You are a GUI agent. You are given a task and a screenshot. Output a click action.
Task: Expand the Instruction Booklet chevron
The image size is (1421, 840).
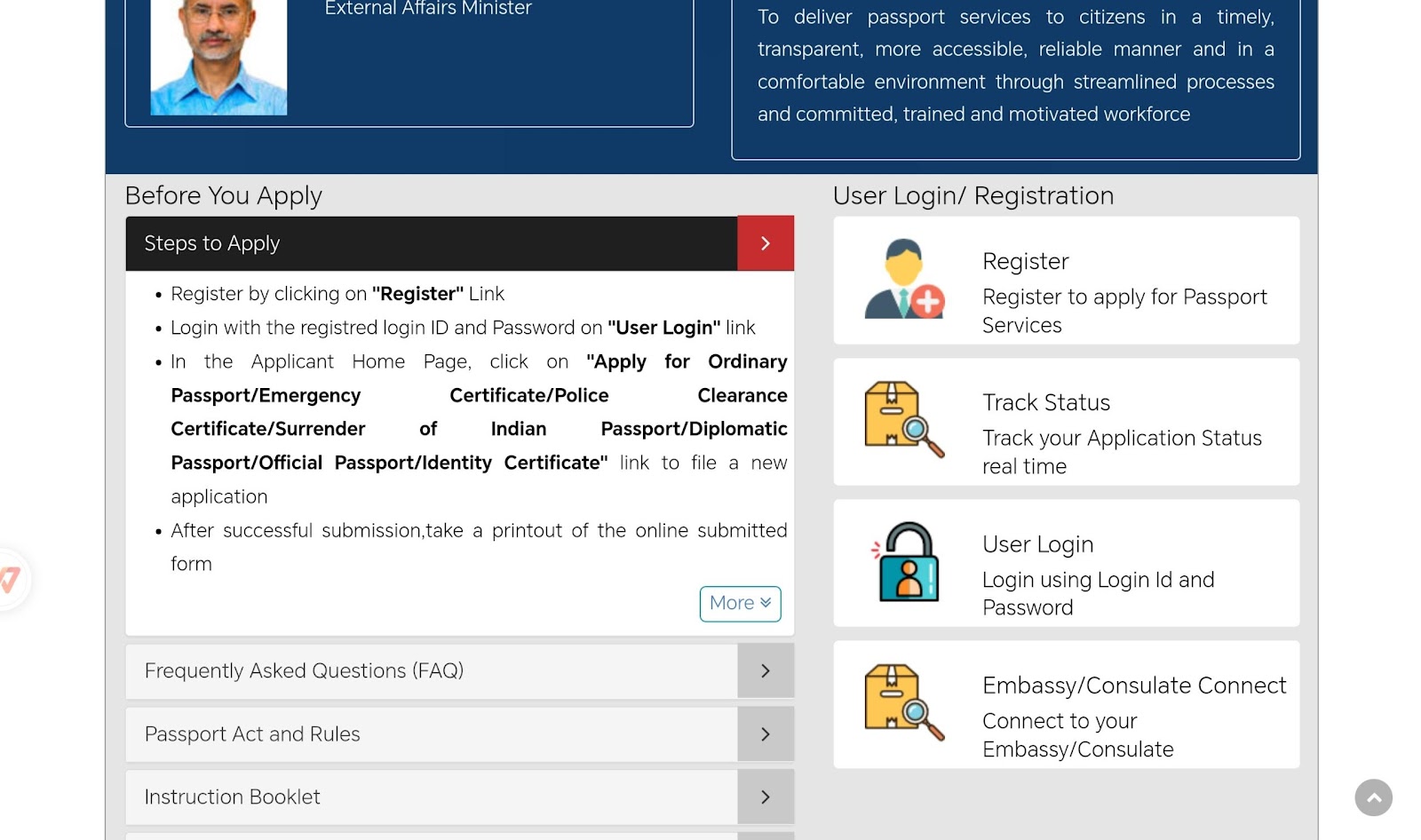765,797
